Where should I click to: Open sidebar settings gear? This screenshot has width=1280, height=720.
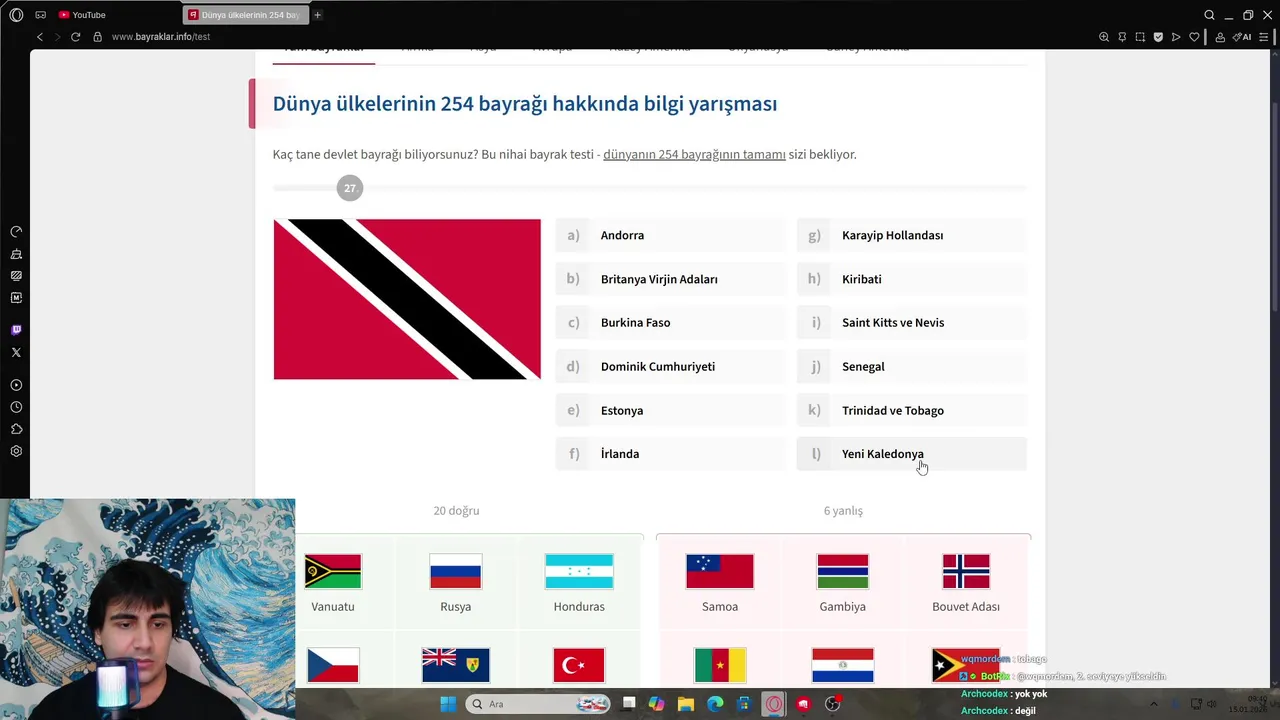coord(16,451)
